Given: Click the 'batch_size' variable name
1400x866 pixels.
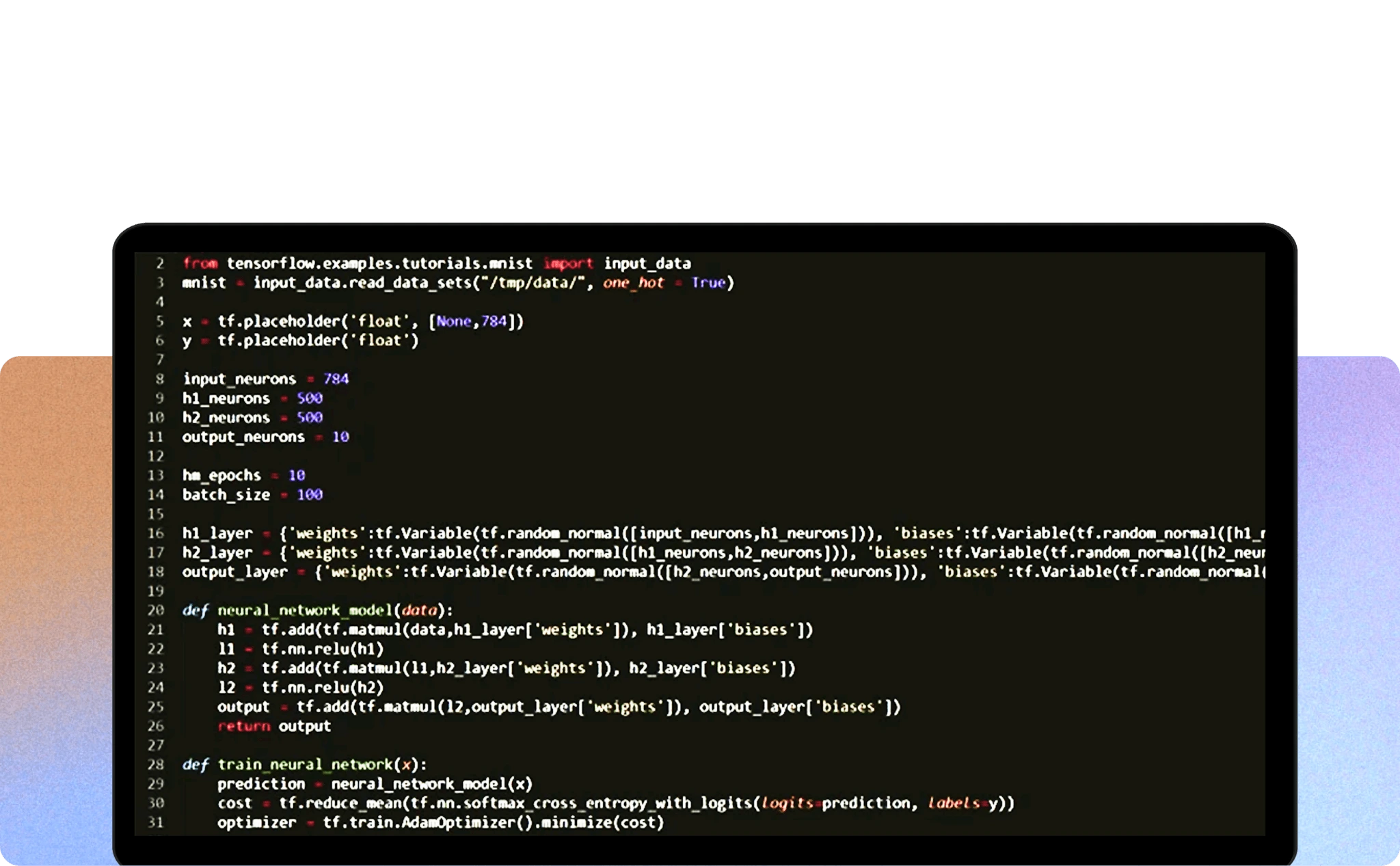Looking at the screenshot, I should pos(226,495).
